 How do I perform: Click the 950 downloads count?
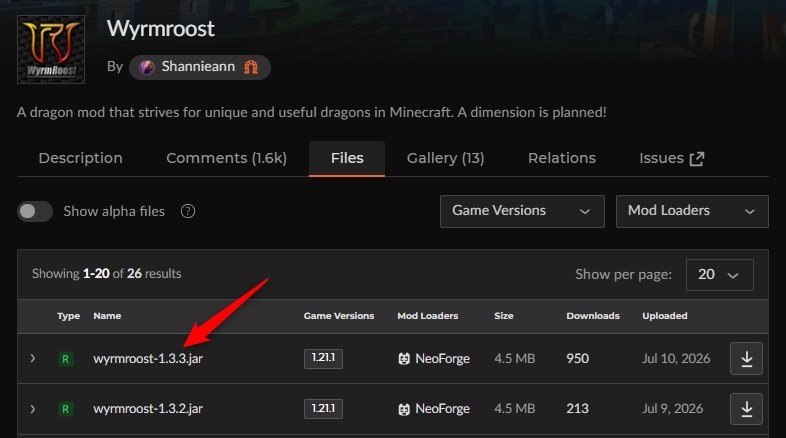click(577, 358)
